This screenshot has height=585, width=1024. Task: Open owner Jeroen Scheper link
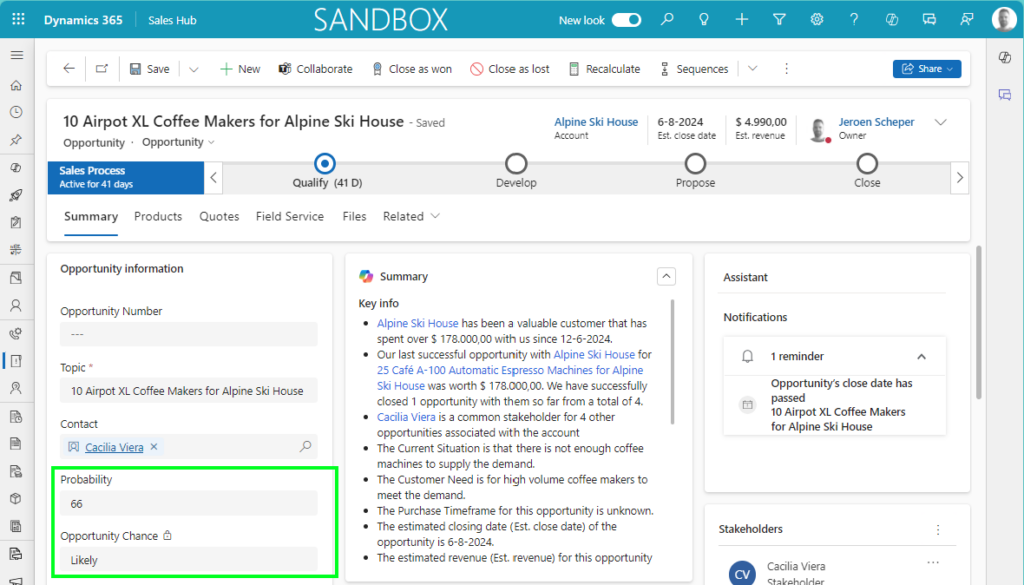pyautogui.click(x=876, y=121)
